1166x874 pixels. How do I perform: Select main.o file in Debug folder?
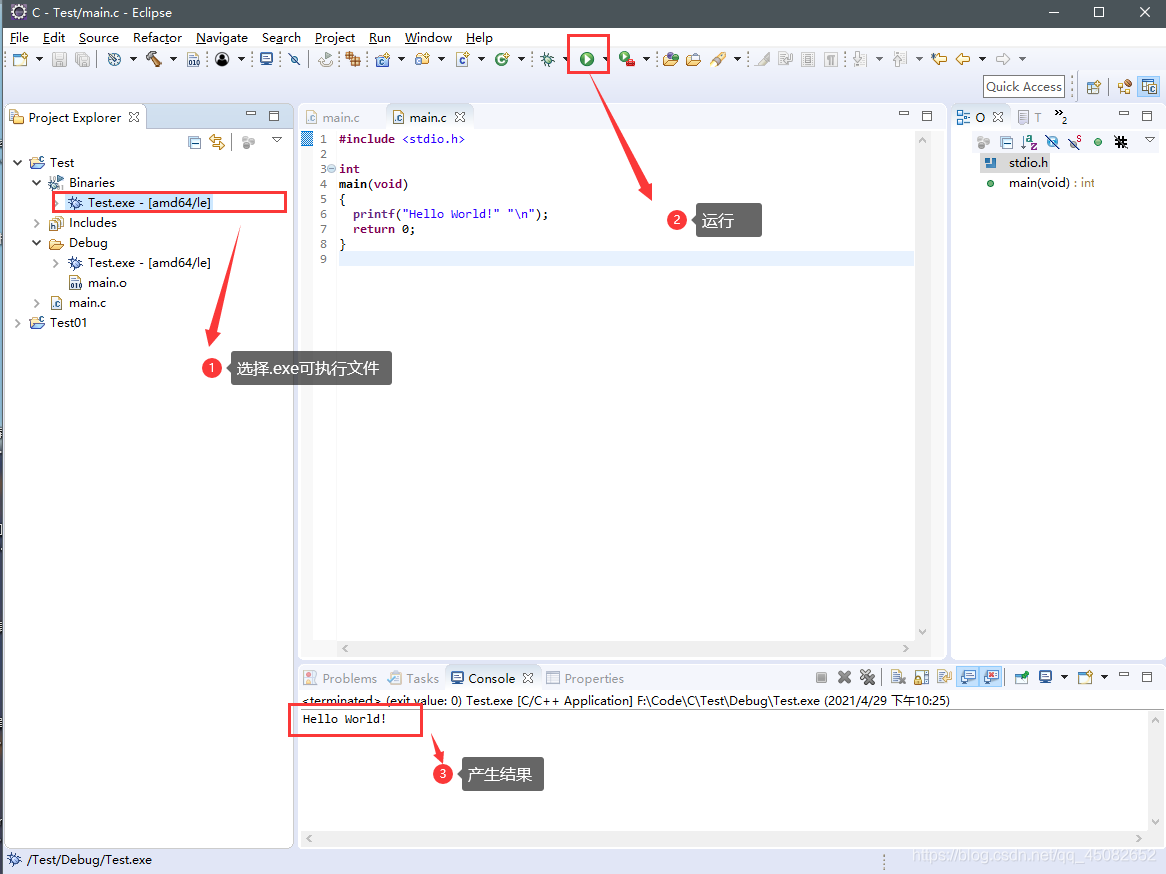pyautogui.click(x=97, y=283)
